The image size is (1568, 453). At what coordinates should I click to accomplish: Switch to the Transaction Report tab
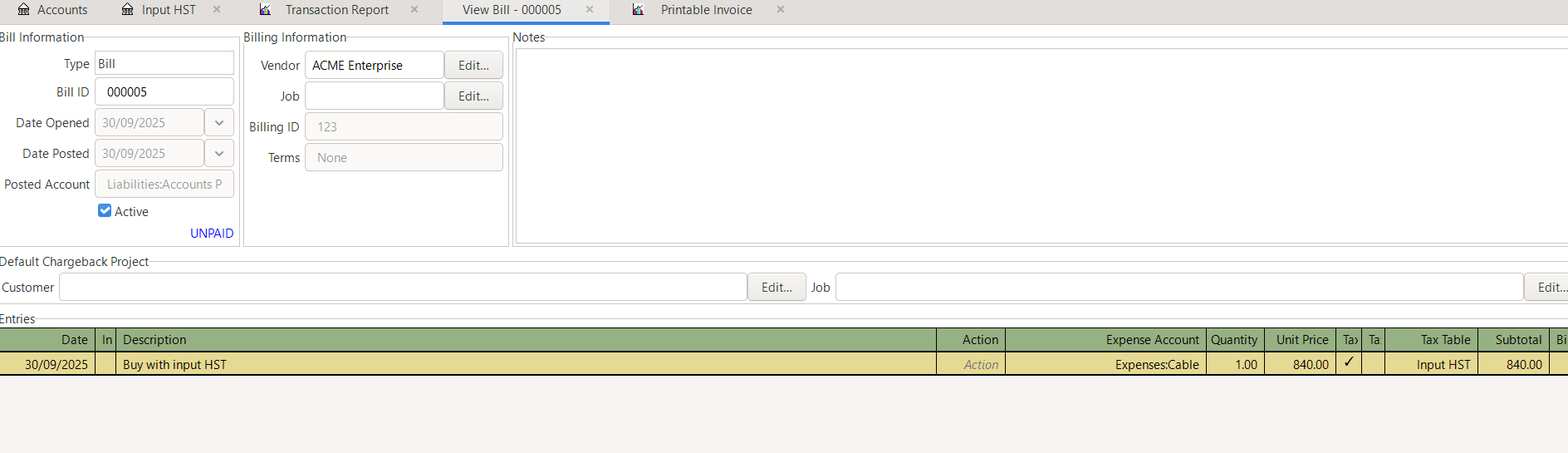click(336, 10)
